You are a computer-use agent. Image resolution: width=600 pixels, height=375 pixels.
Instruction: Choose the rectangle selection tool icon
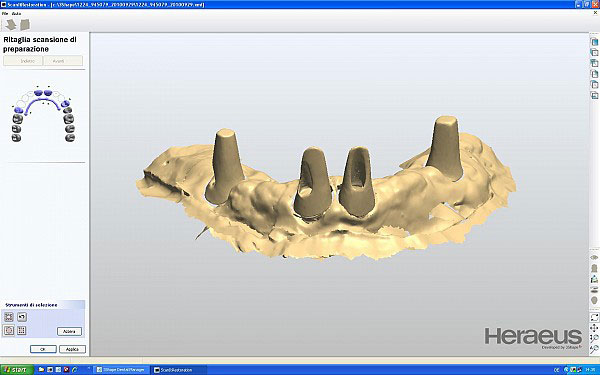click(x=9, y=317)
